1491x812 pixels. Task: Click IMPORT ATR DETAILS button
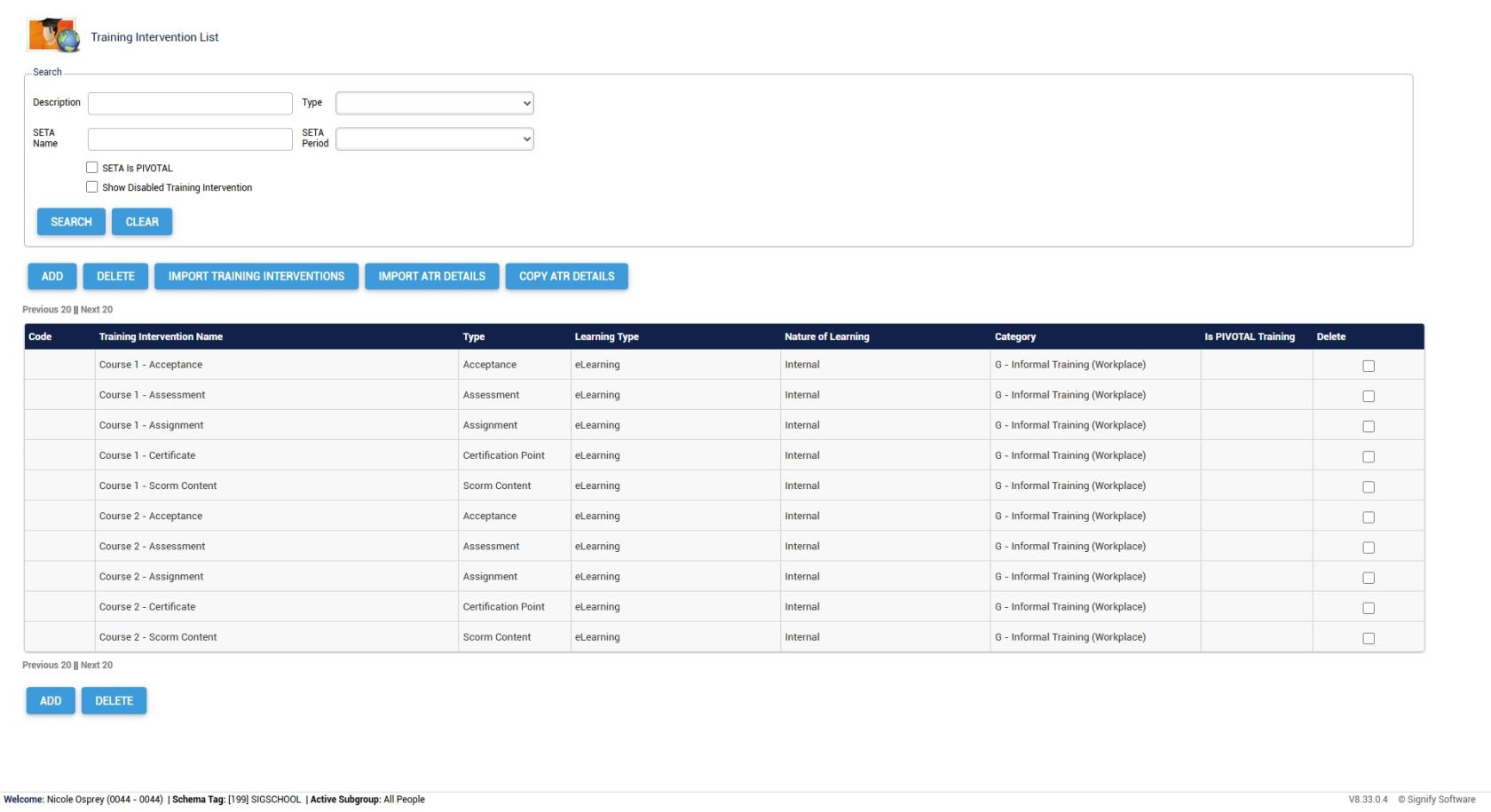(x=432, y=276)
